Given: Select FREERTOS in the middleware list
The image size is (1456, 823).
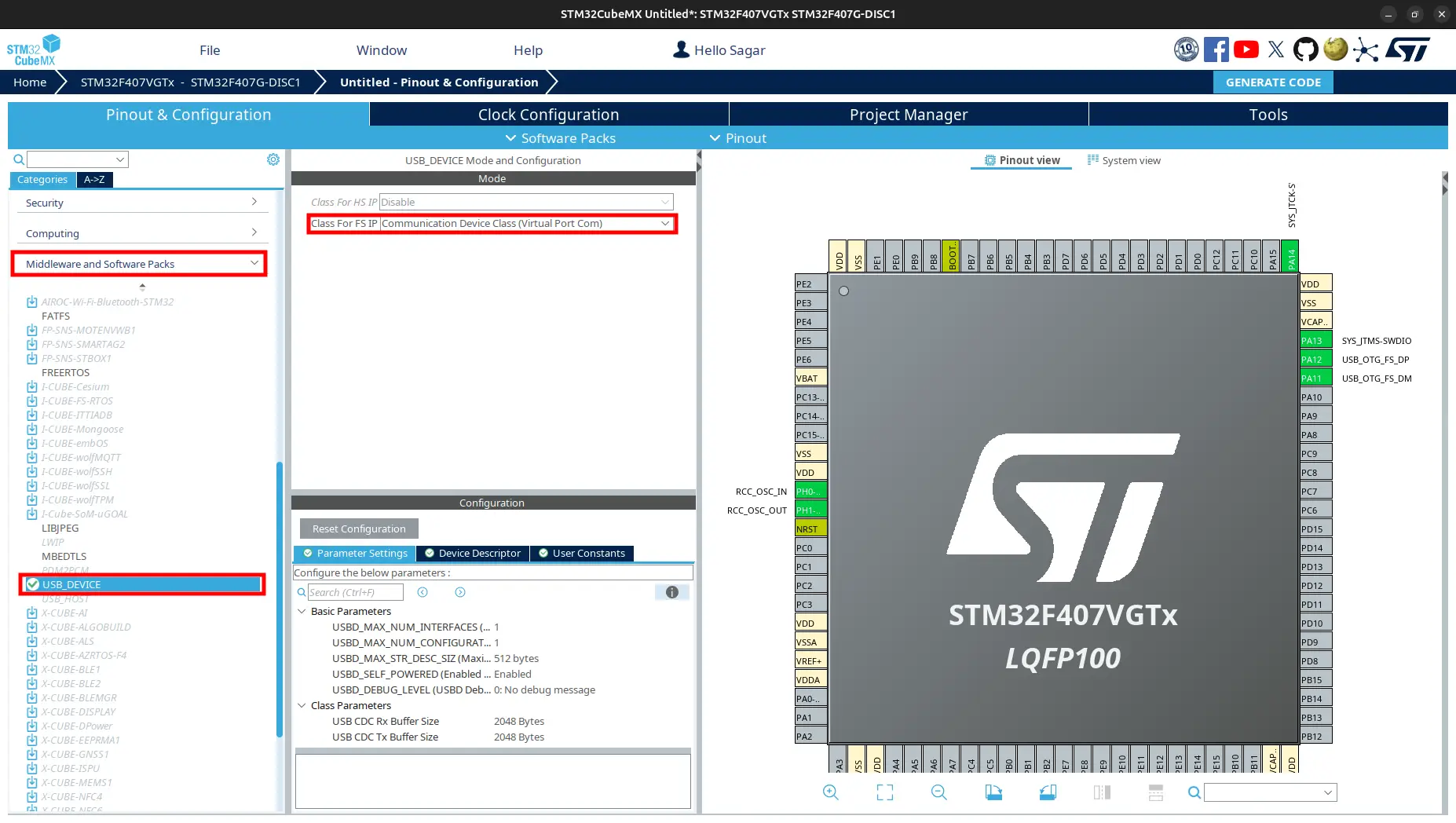Looking at the screenshot, I should point(66,372).
